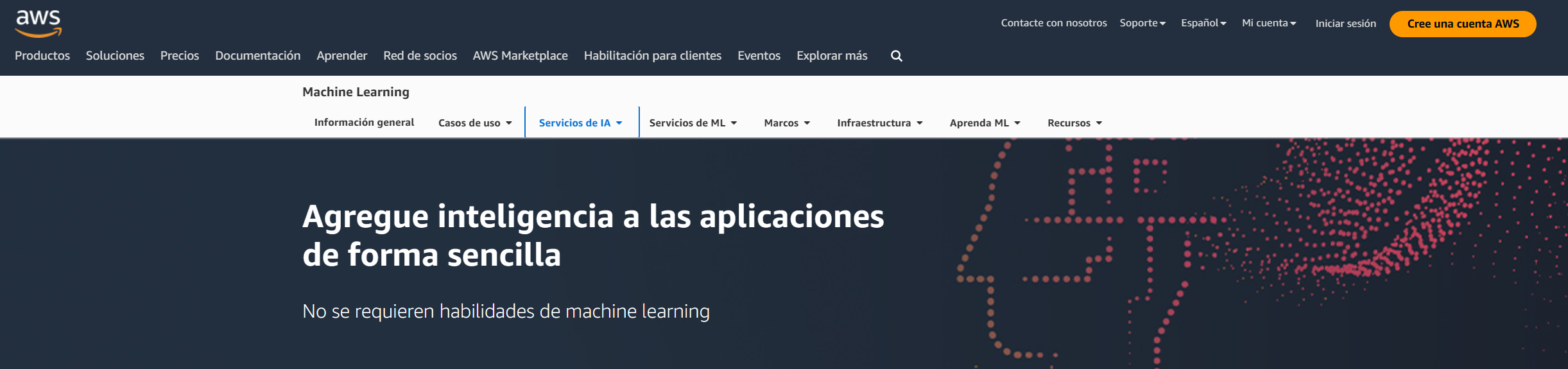Viewport: 1568px width, 369px height.
Task: Open the Aprender menu
Action: pos(342,56)
